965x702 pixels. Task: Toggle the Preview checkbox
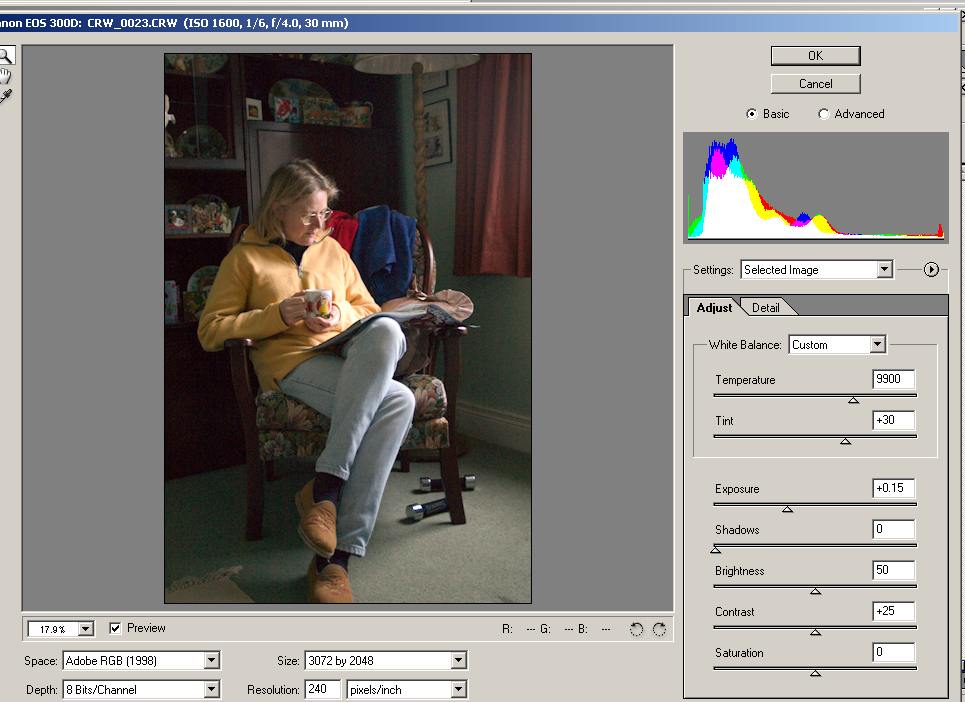tap(116, 628)
